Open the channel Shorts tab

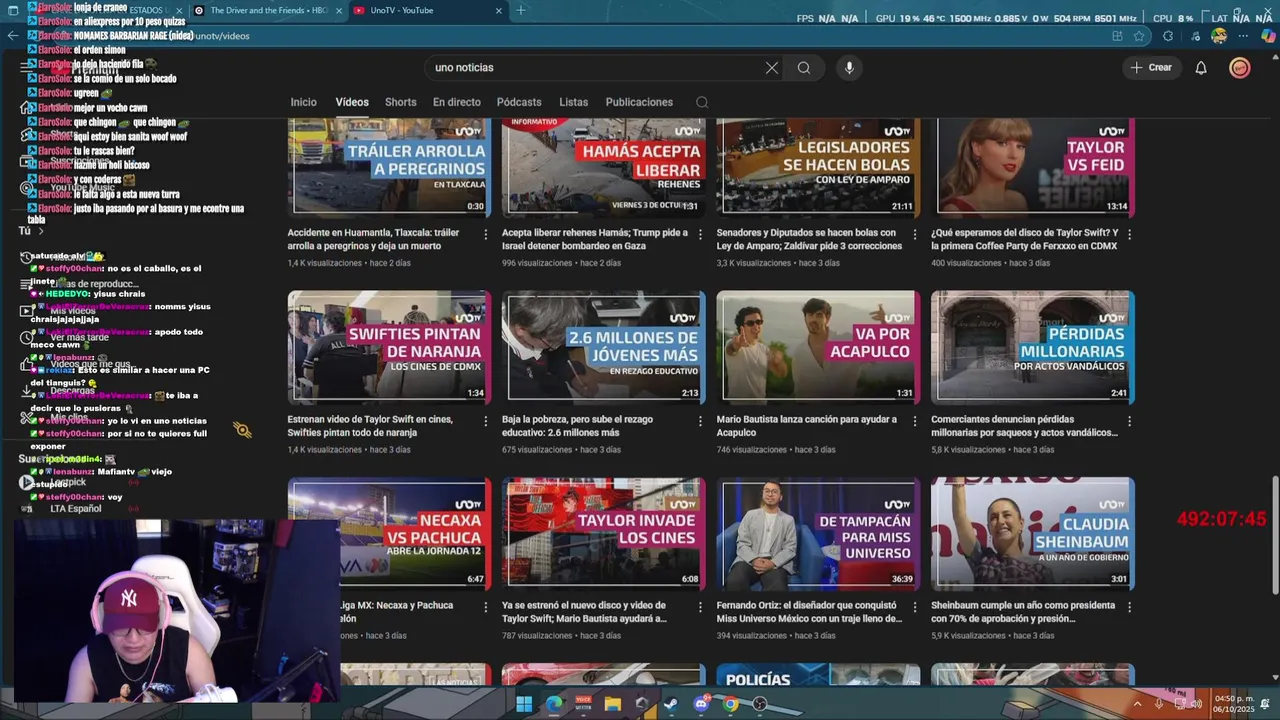[x=400, y=102]
